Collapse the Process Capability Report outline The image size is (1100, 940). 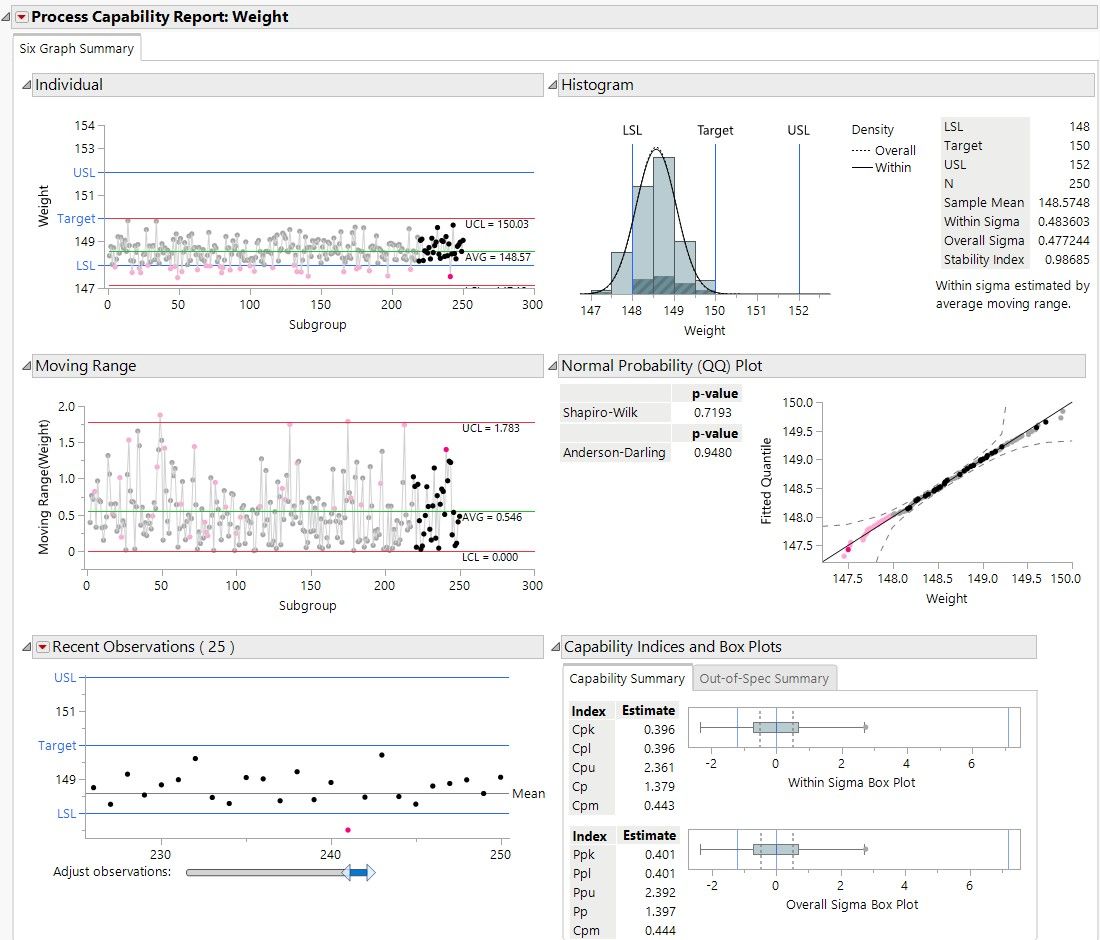tap(7, 16)
